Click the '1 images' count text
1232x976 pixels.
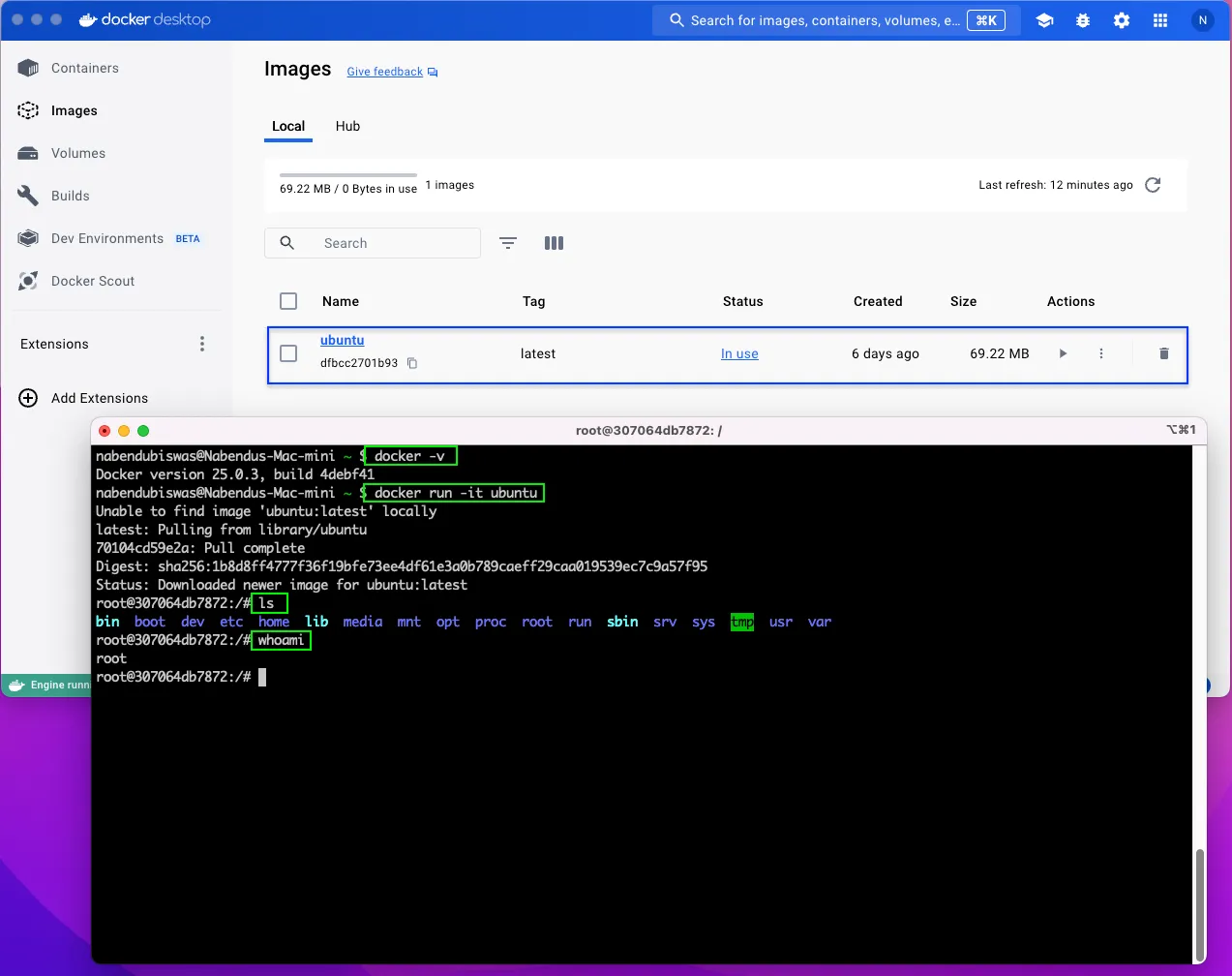tap(450, 185)
